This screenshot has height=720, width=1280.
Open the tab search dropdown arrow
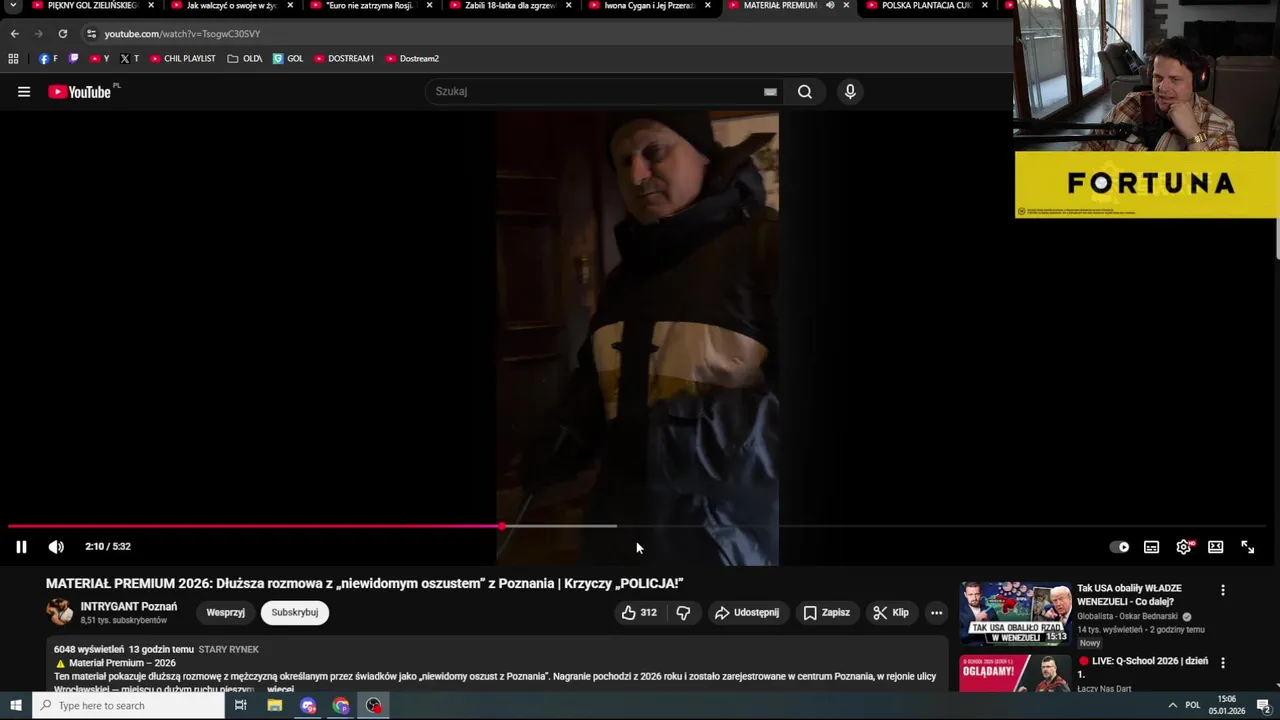point(13,6)
